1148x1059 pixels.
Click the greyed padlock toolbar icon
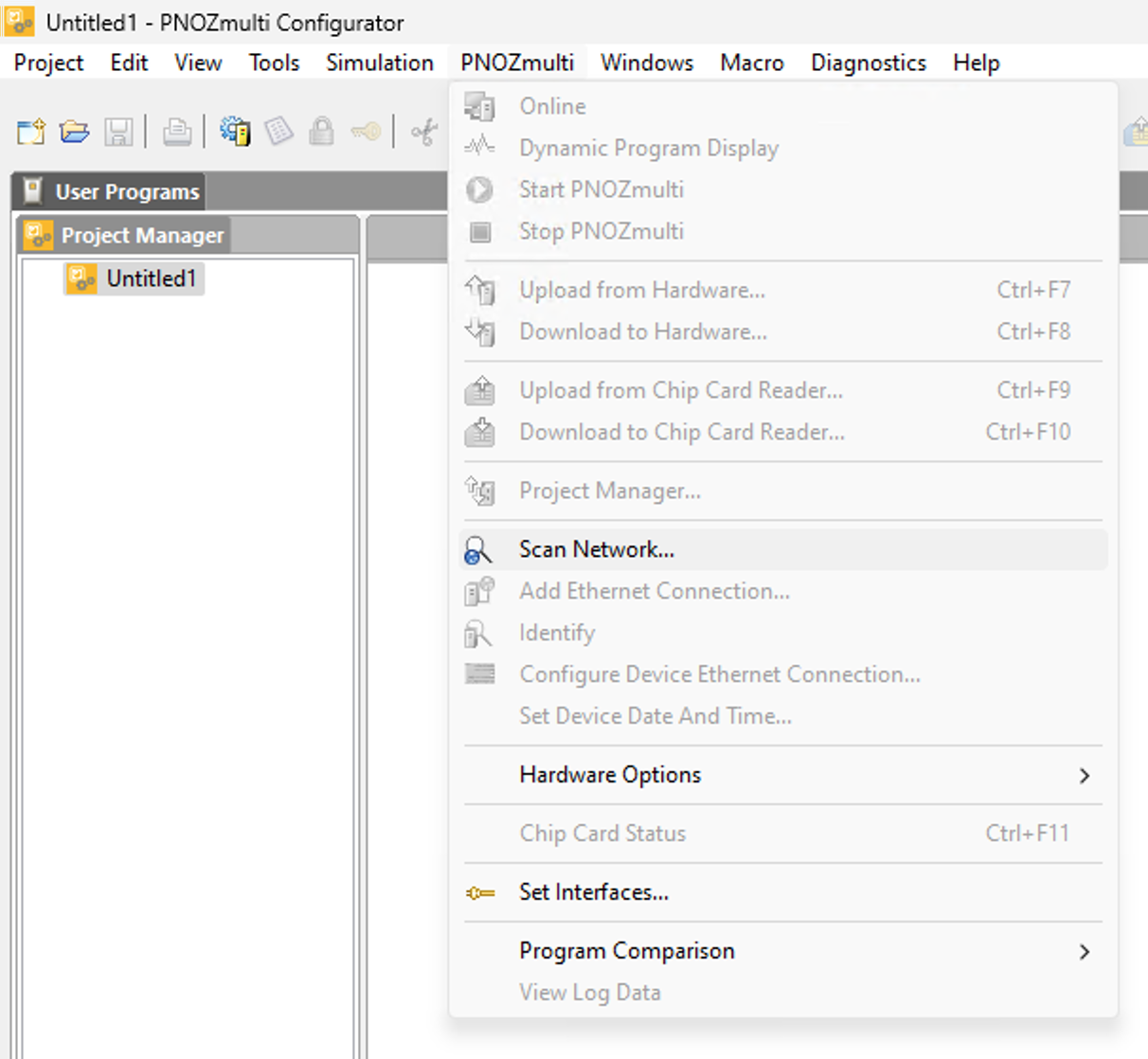click(322, 131)
